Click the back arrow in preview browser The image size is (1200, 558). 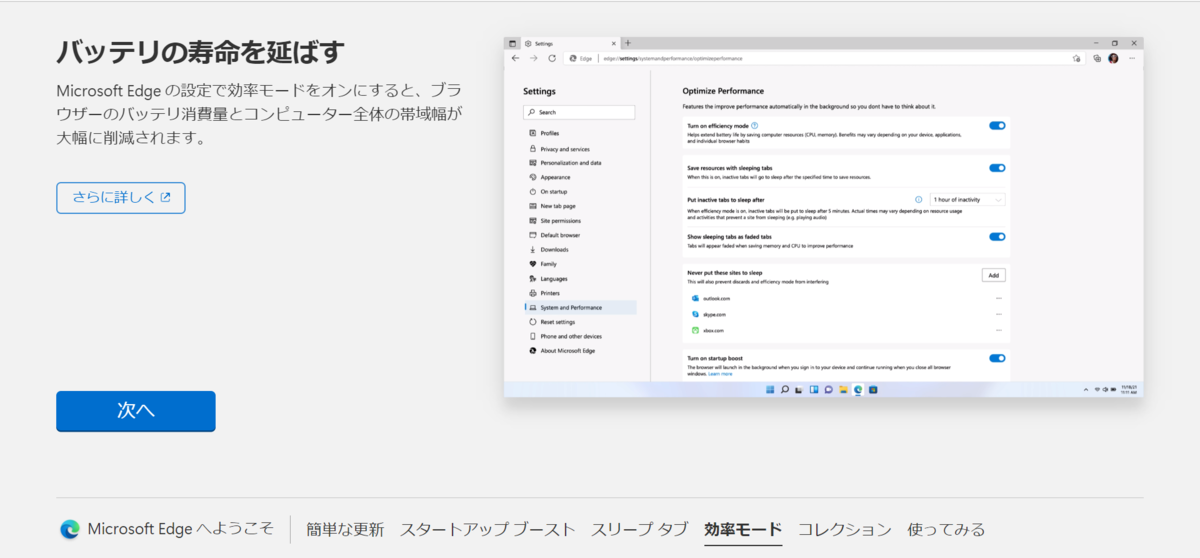click(x=516, y=58)
